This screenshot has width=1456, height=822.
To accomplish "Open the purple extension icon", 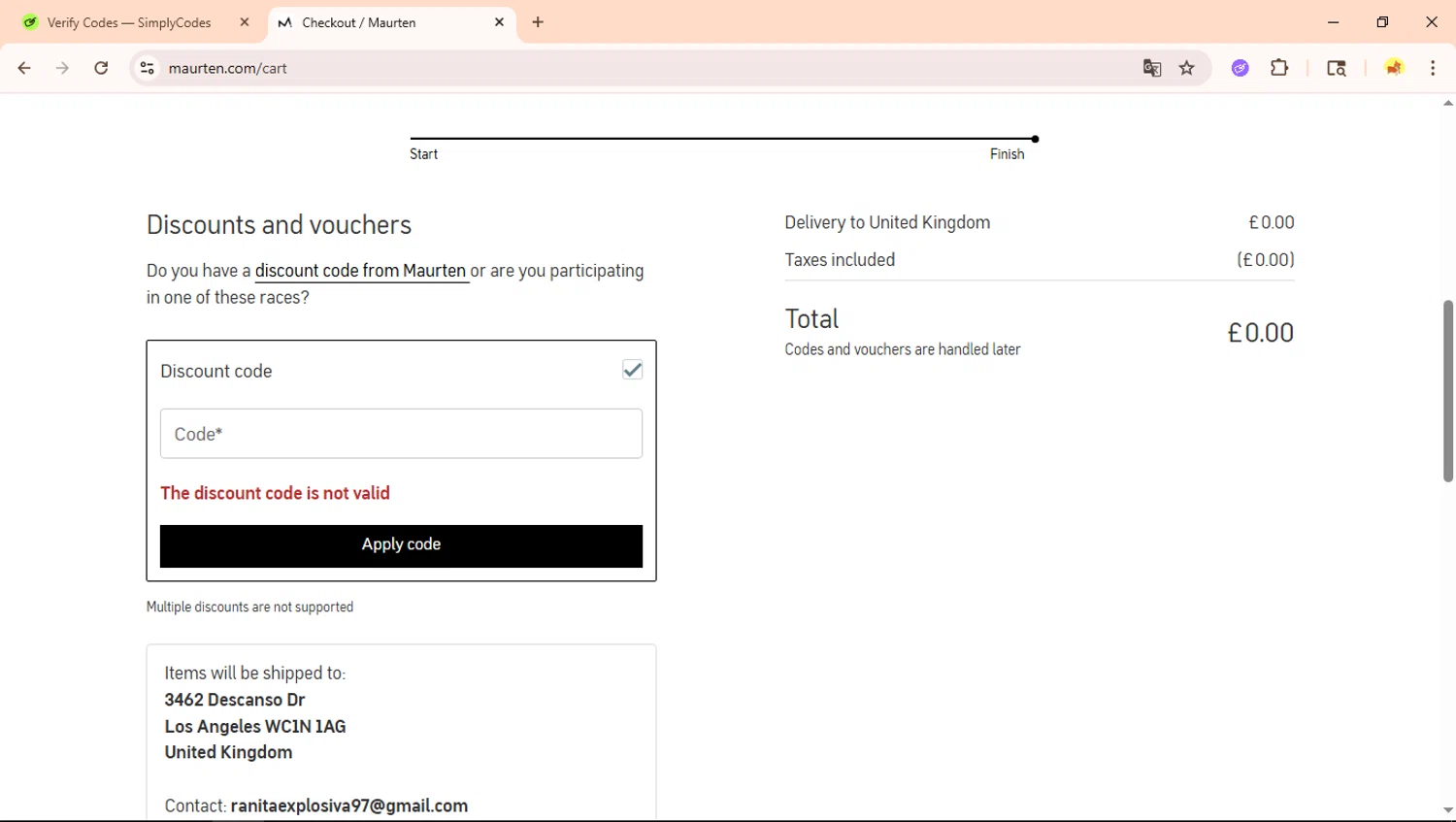I will click(1241, 68).
